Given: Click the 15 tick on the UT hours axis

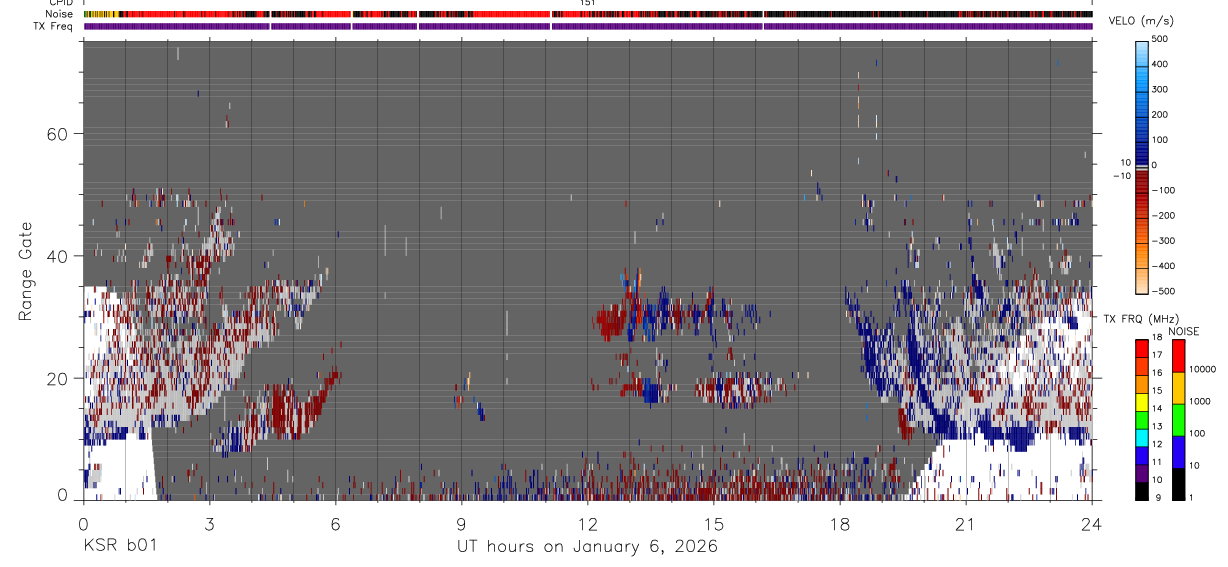Looking at the screenshot, I should pos(713,523).
